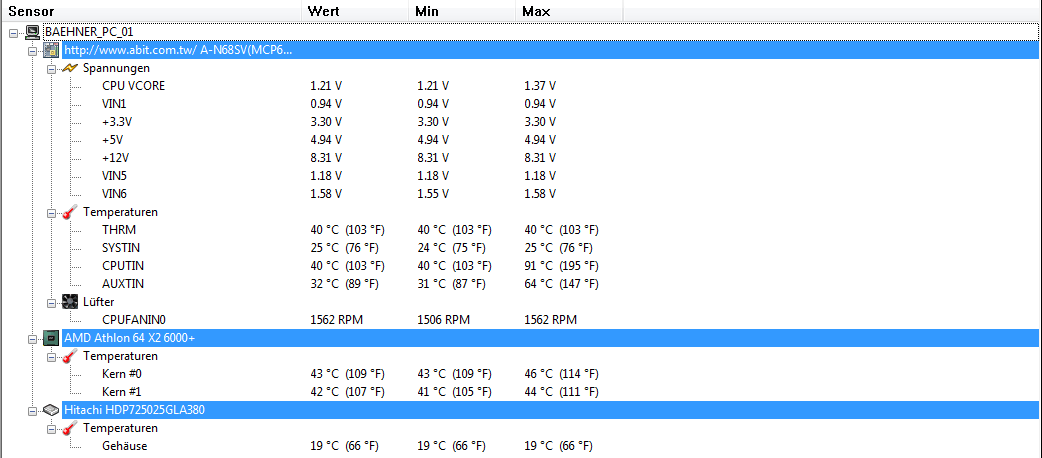Viewport: 1042px width, 458px height.
Task: Click the thermometer icon above the THRM row
Action: [70, 212]
